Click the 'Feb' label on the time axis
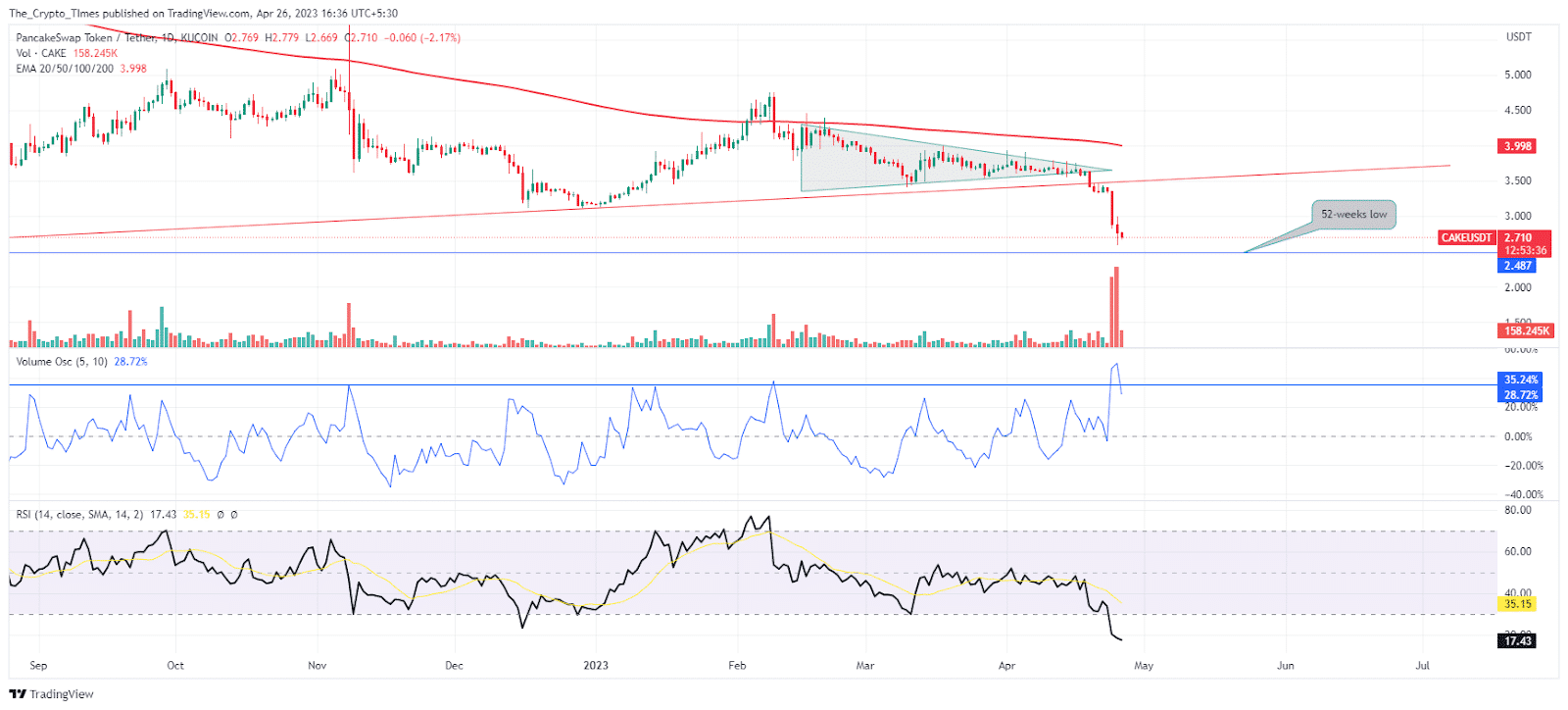The width and height of the screenshot is (1568, 710). pyautogui.click(x=737, y=665)
